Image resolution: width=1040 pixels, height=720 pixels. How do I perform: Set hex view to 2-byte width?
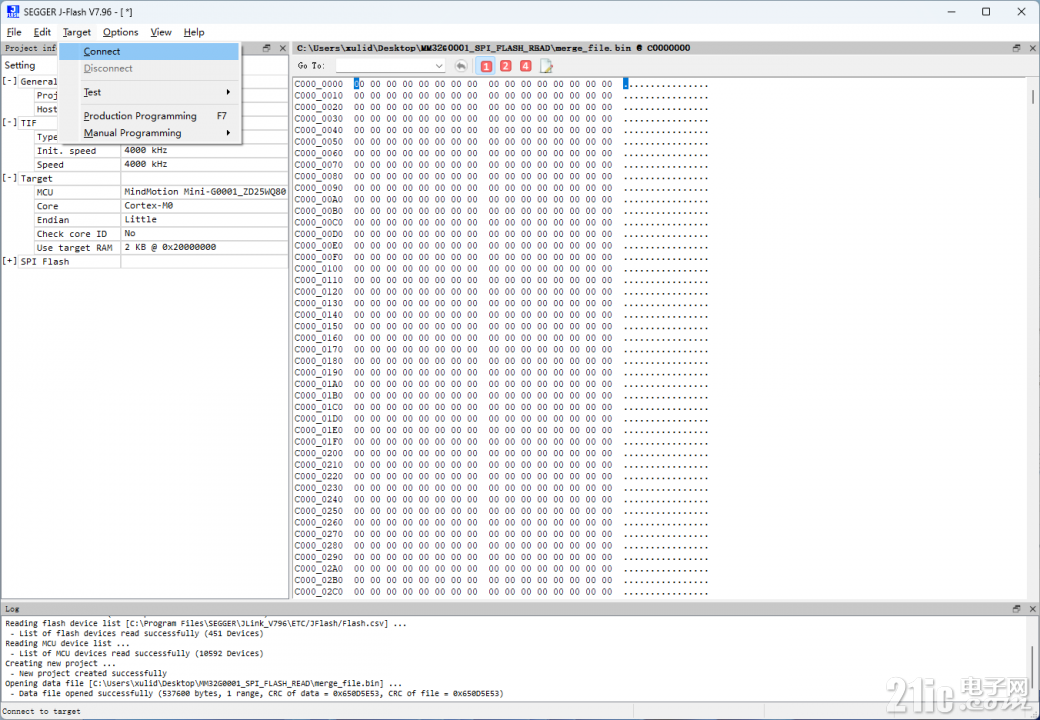click(506, 66)
